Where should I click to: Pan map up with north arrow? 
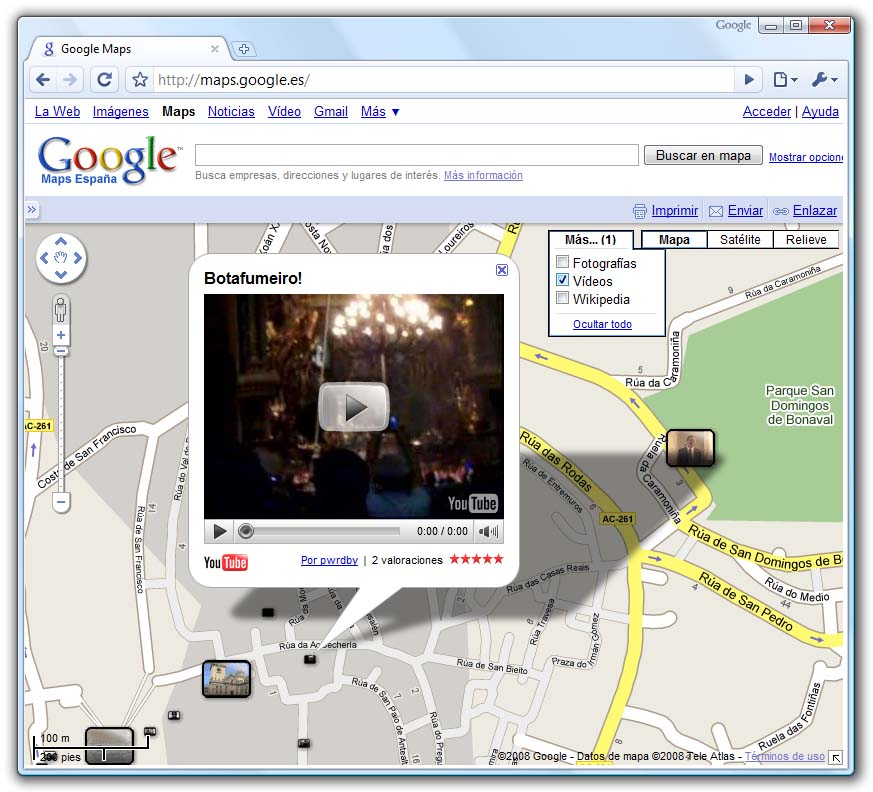(61, 242)
